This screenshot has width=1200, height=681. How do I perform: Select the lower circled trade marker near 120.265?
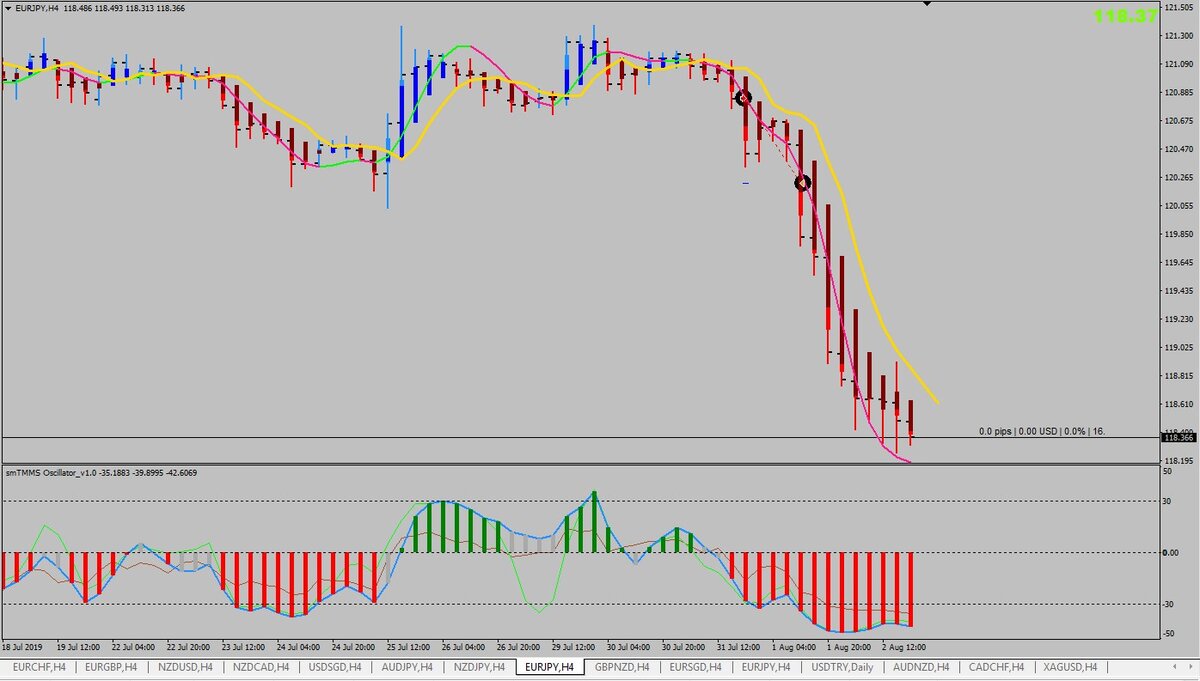coord(802,183)
